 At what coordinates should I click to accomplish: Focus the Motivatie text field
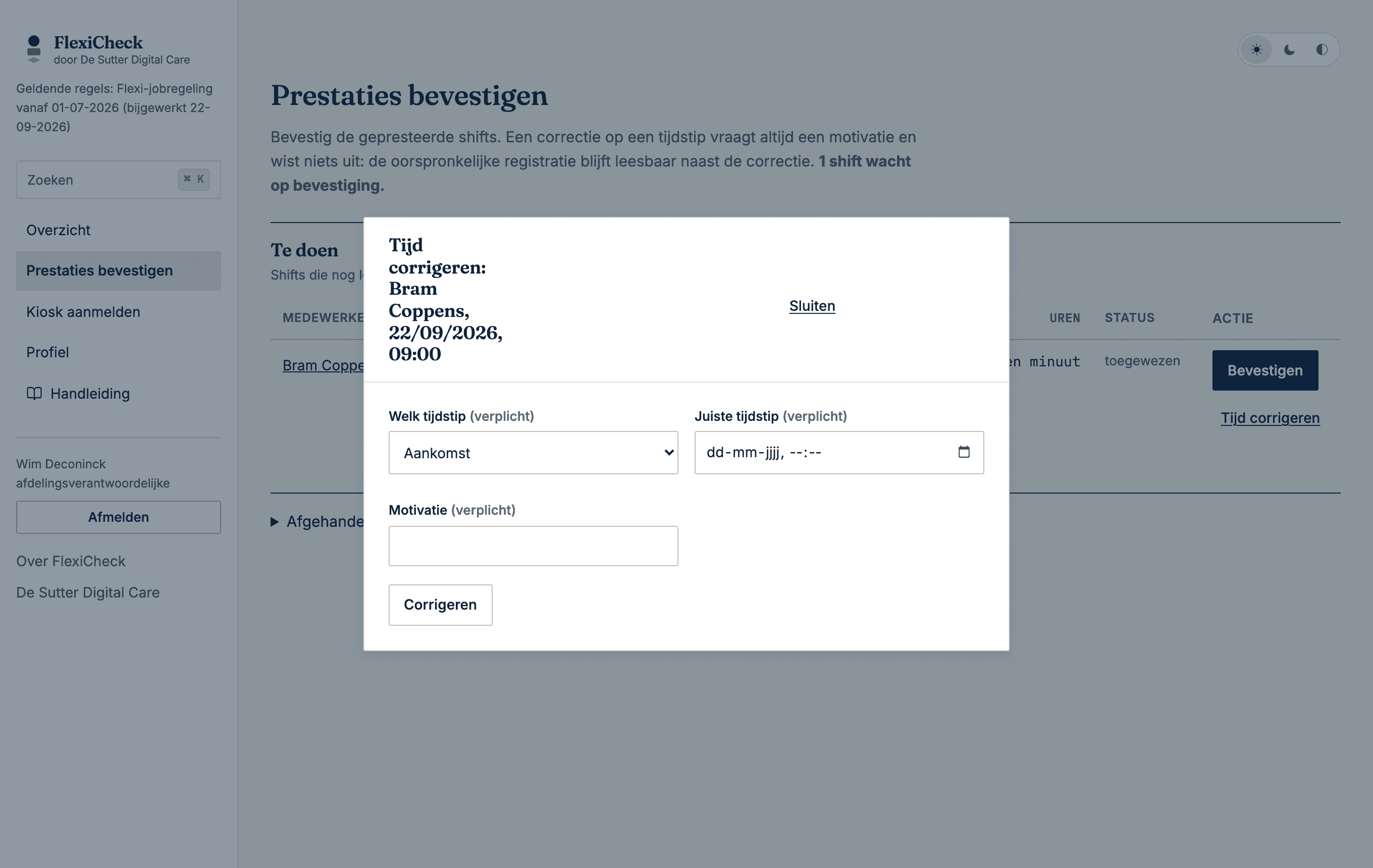pos(533,546)
